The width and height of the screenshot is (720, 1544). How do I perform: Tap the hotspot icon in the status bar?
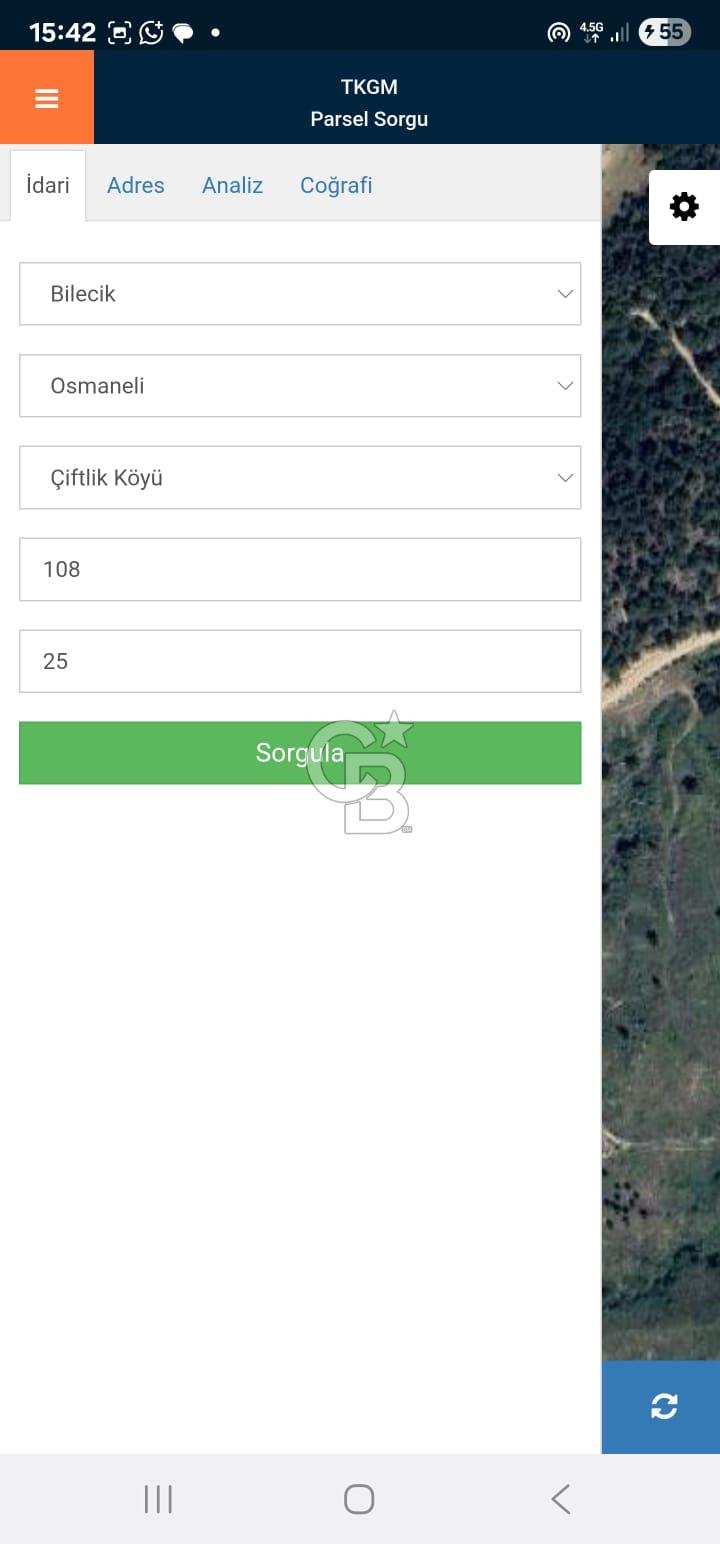[x=558, y=31]
